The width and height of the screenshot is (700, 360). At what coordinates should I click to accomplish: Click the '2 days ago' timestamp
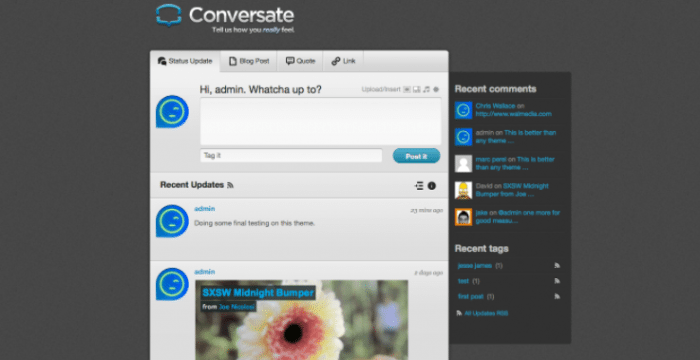point(429,272)
